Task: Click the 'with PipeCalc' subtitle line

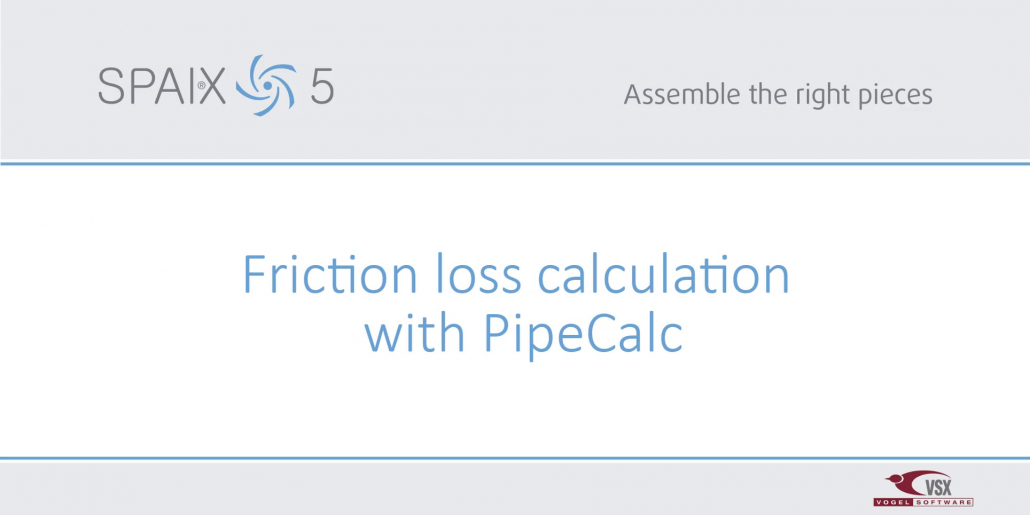Action: pyautogui.click(x=524, y=335)
